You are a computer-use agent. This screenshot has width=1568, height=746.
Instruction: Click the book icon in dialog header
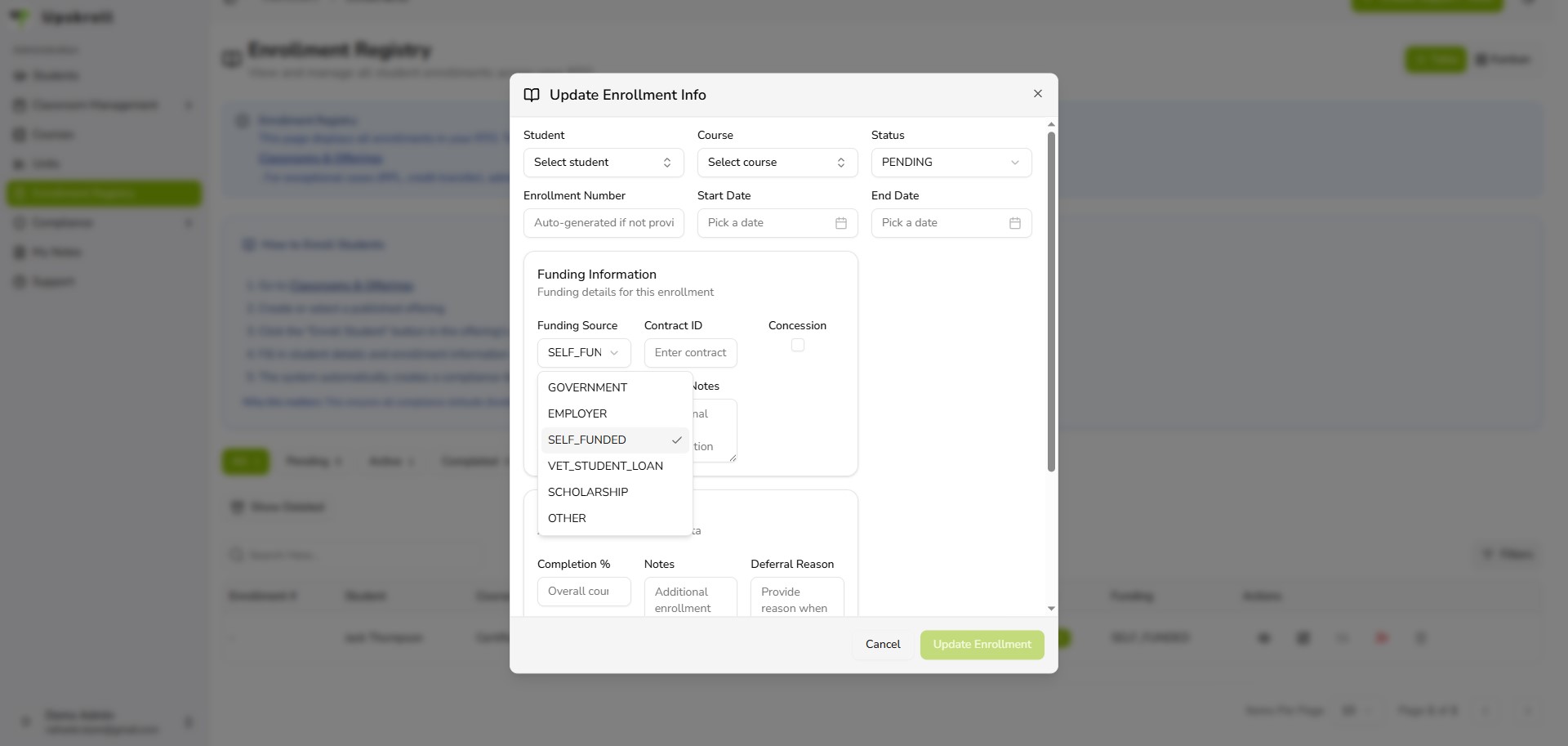[532, 95]
